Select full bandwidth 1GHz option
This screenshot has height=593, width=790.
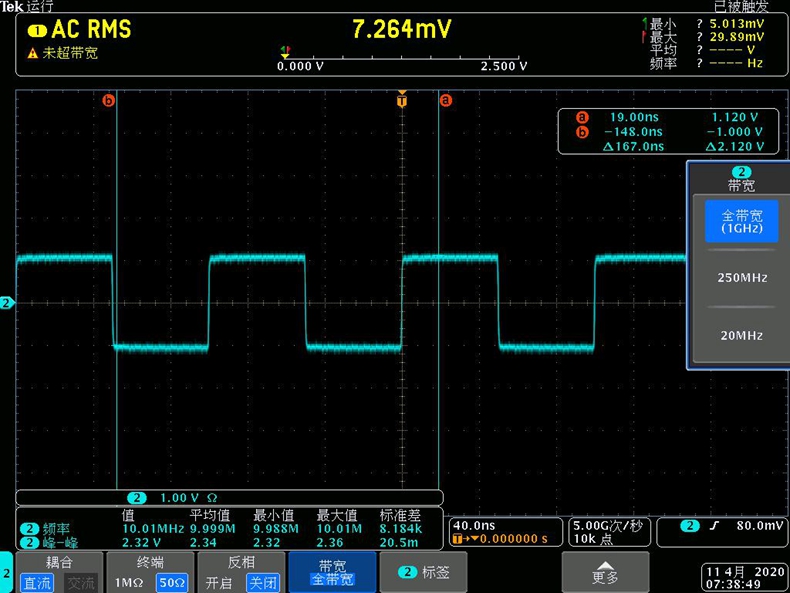(741, 222)
